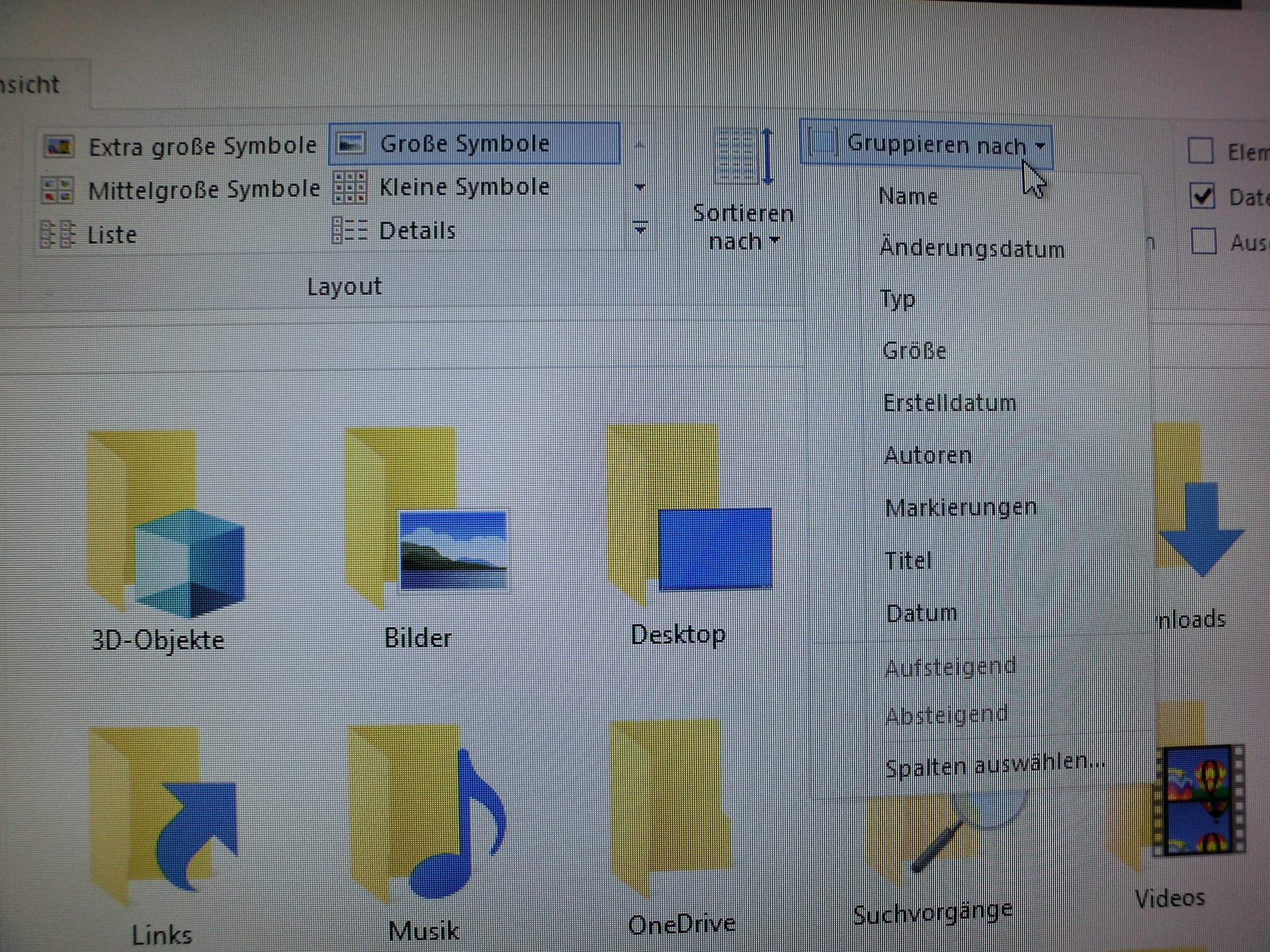Group by Größe
This screenshot has height=952, width=1270.
914,350
